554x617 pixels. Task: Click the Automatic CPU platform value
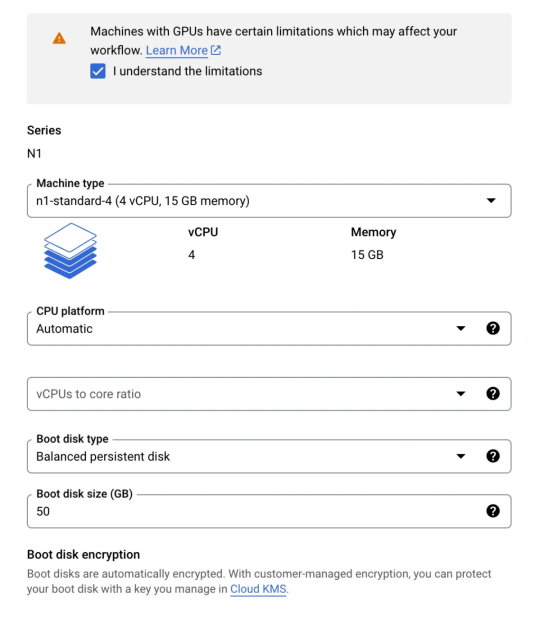pyautogui.click(x=65, y=329)
